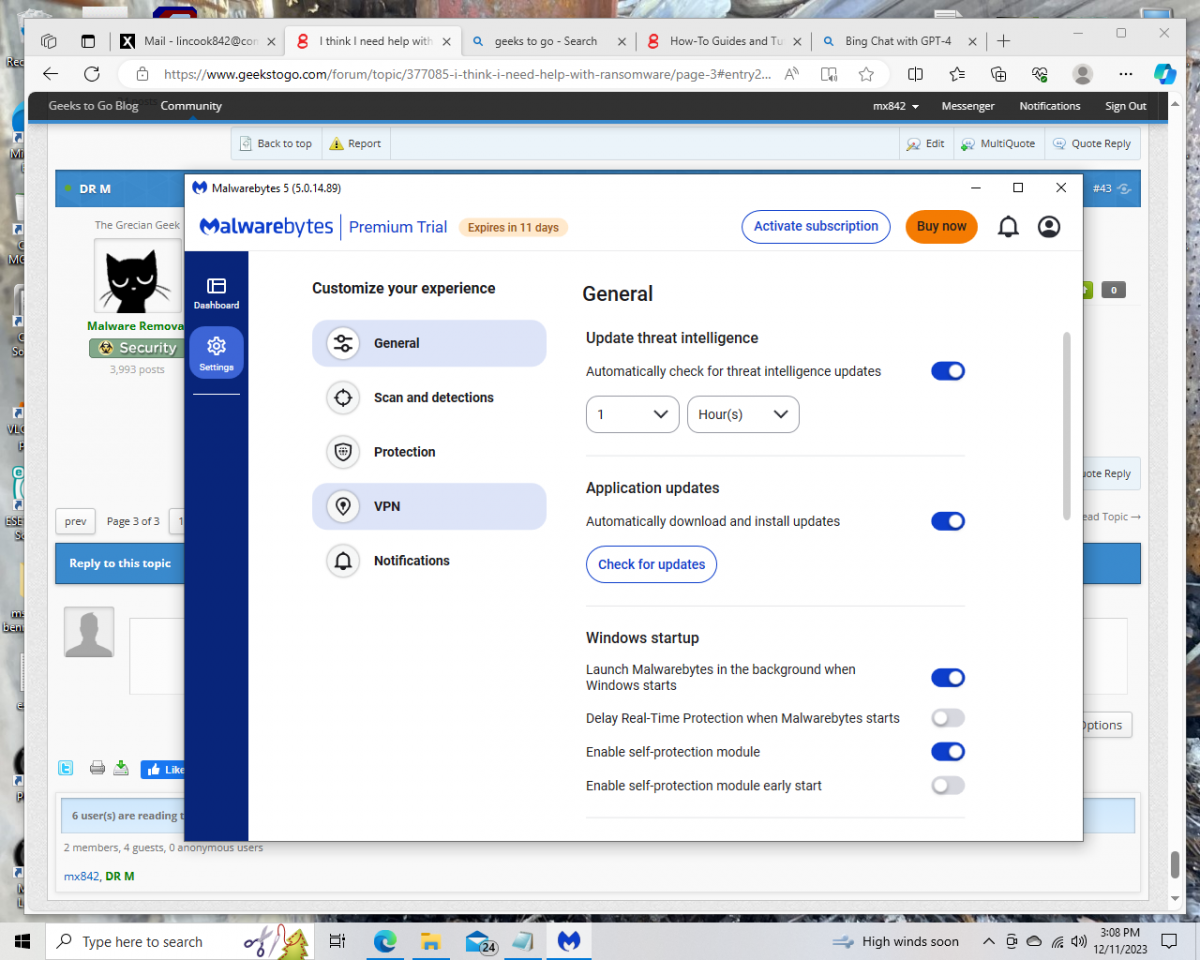The height and width of the screenshot is (960, 1200).
Task: Click the shield icon beside Protection
Action: click(343, 452)
